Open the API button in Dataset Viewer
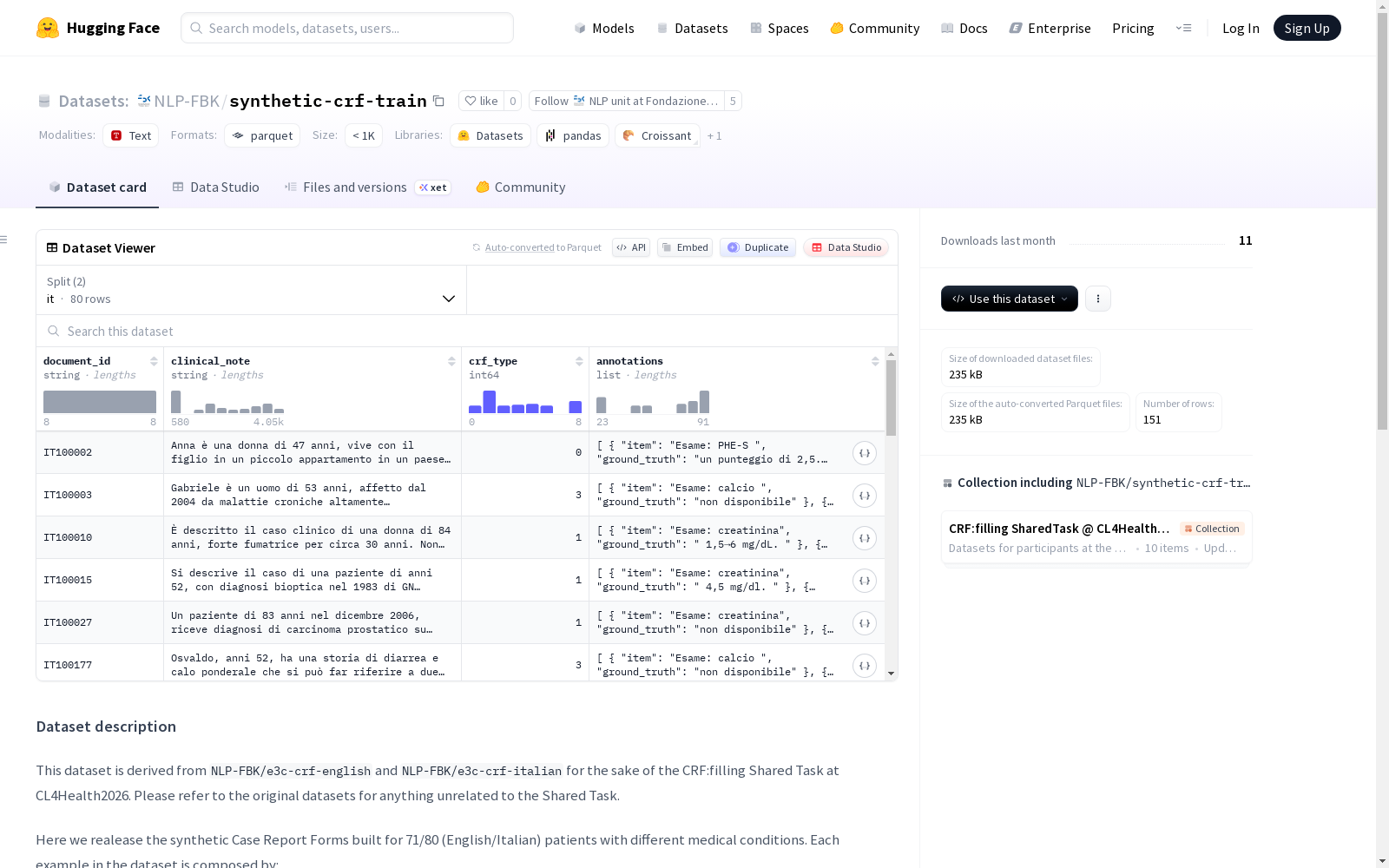Image resolution: width=1389 pixels, height=868 pixels. point(631,247)
